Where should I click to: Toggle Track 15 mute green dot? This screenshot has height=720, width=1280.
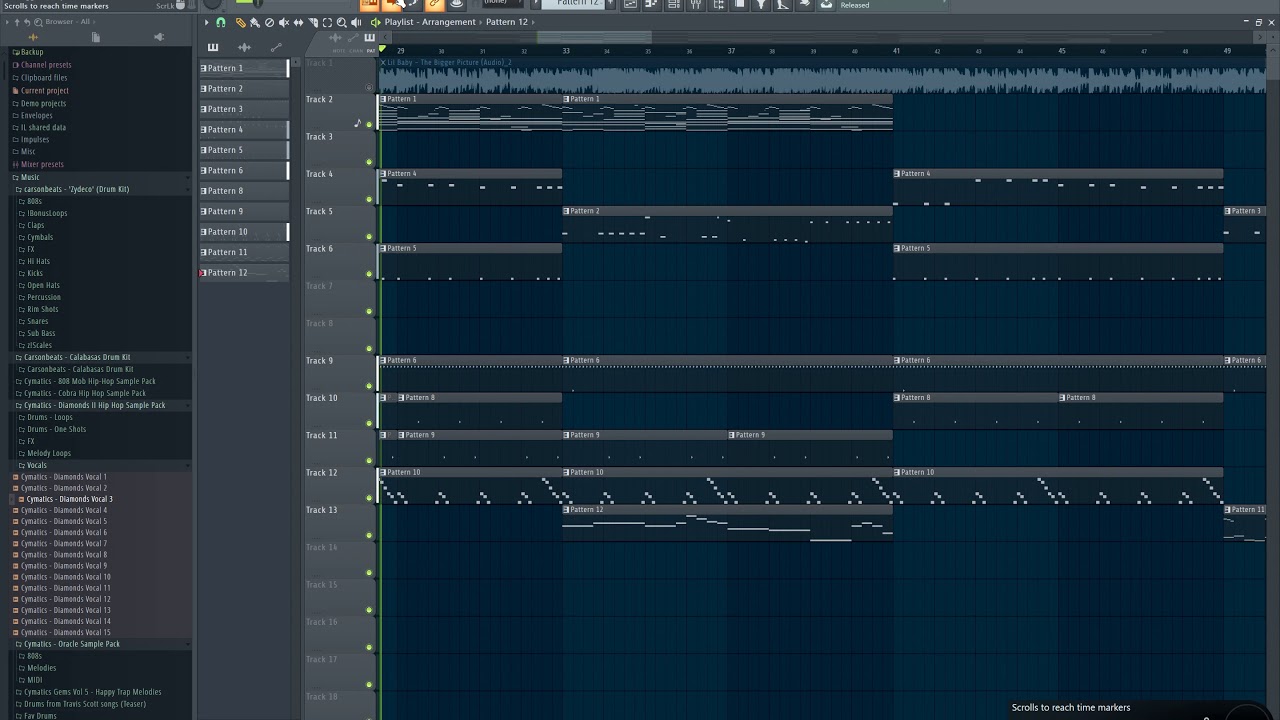tap(369, 610)
